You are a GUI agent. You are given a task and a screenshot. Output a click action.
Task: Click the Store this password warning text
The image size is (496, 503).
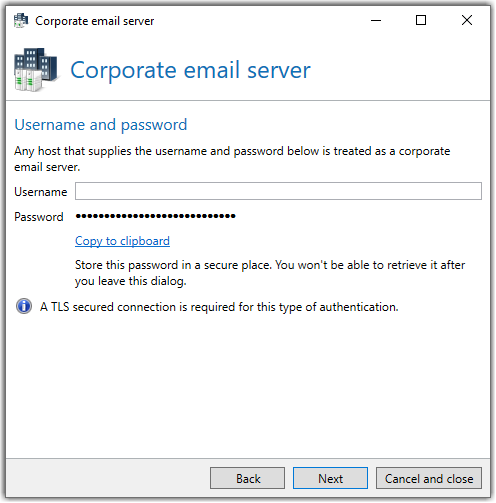pos(270,273)
